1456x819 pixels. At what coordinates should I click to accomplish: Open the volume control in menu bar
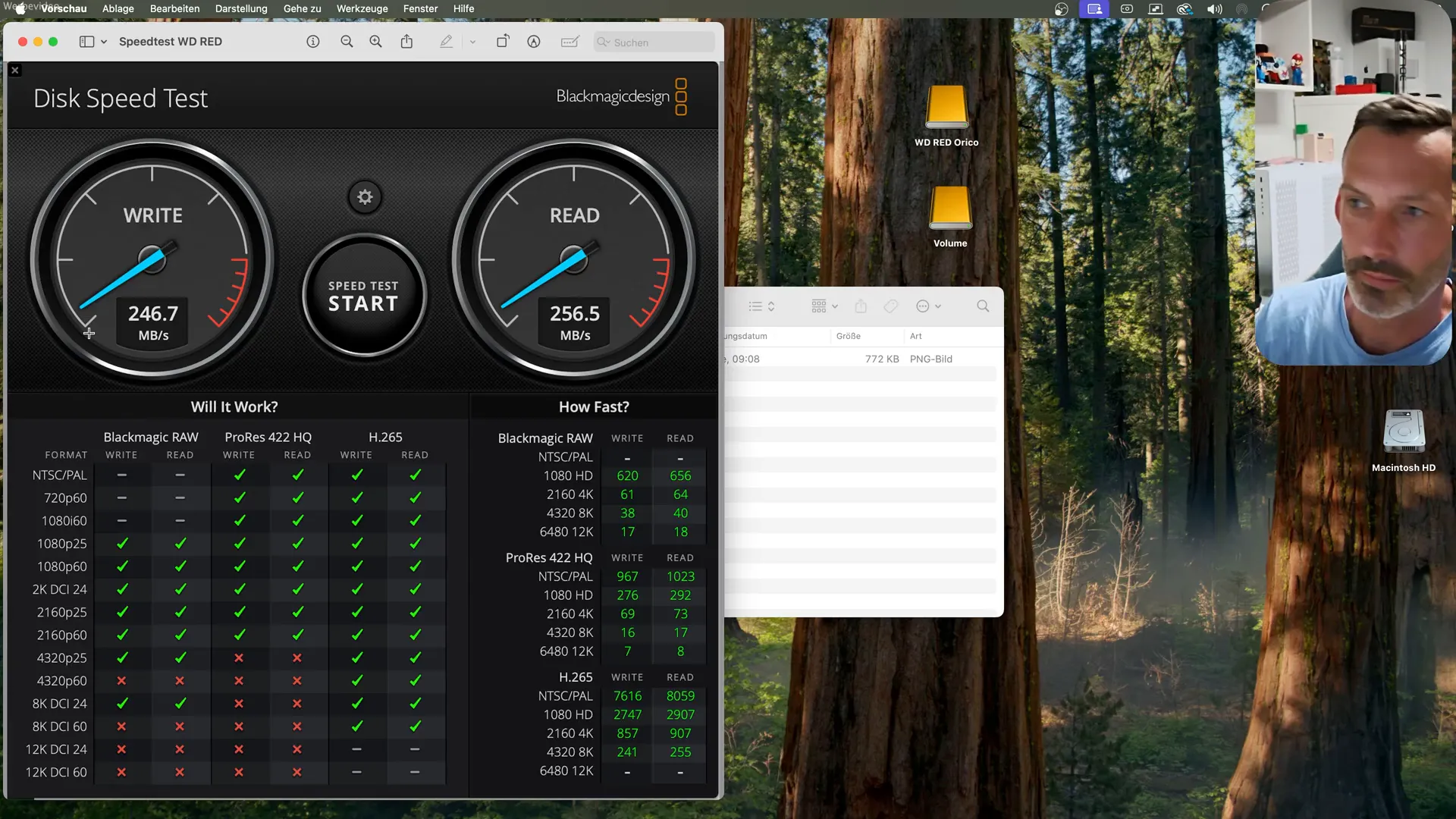tap(1215, 9)
